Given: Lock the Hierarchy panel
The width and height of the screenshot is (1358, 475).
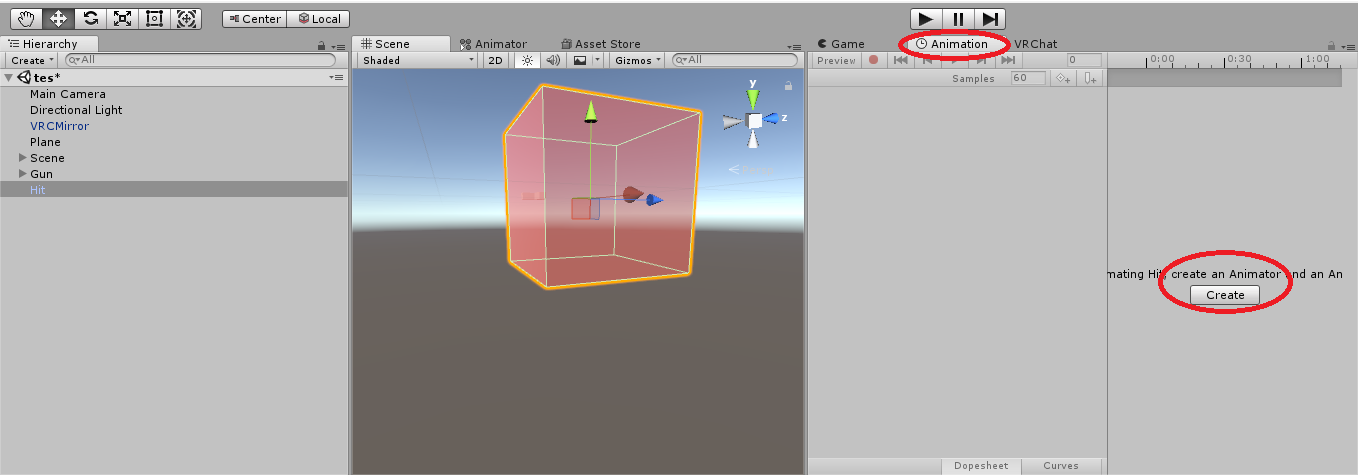Looking at the screenshot, I should (x=321, y=45).
